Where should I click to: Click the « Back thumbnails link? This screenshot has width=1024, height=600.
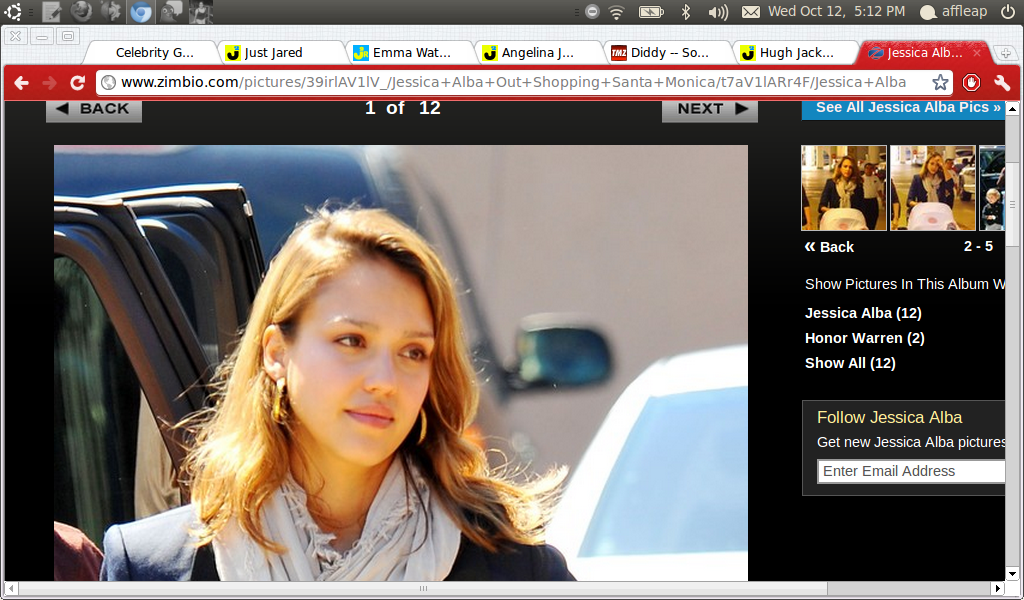(x=829, y=247)
